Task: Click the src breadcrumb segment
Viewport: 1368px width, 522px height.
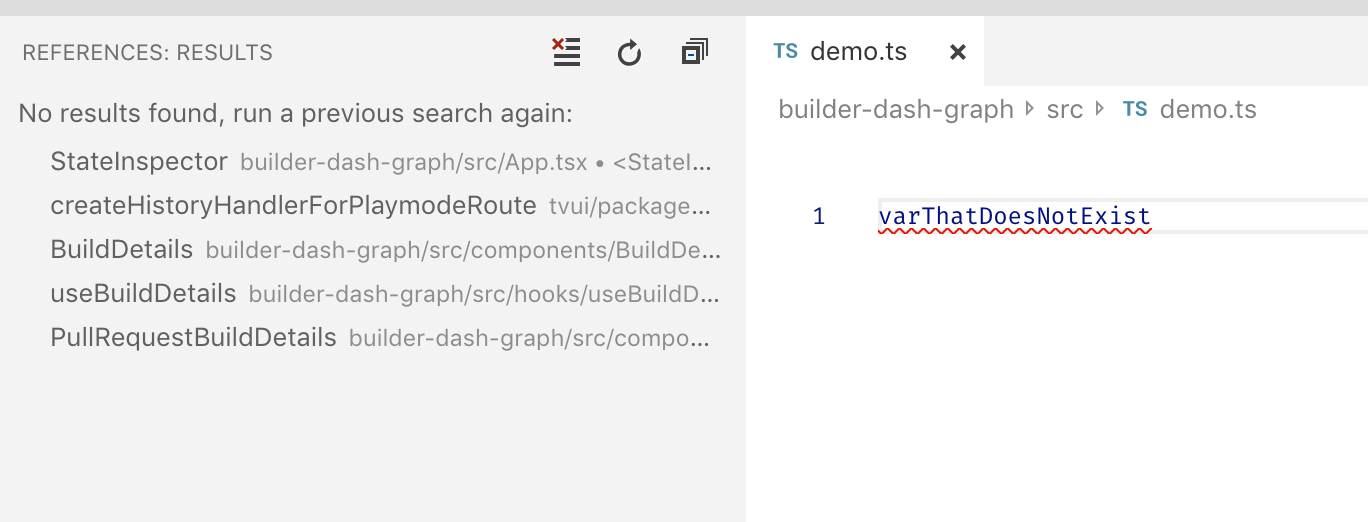Action: [1065, 109]
